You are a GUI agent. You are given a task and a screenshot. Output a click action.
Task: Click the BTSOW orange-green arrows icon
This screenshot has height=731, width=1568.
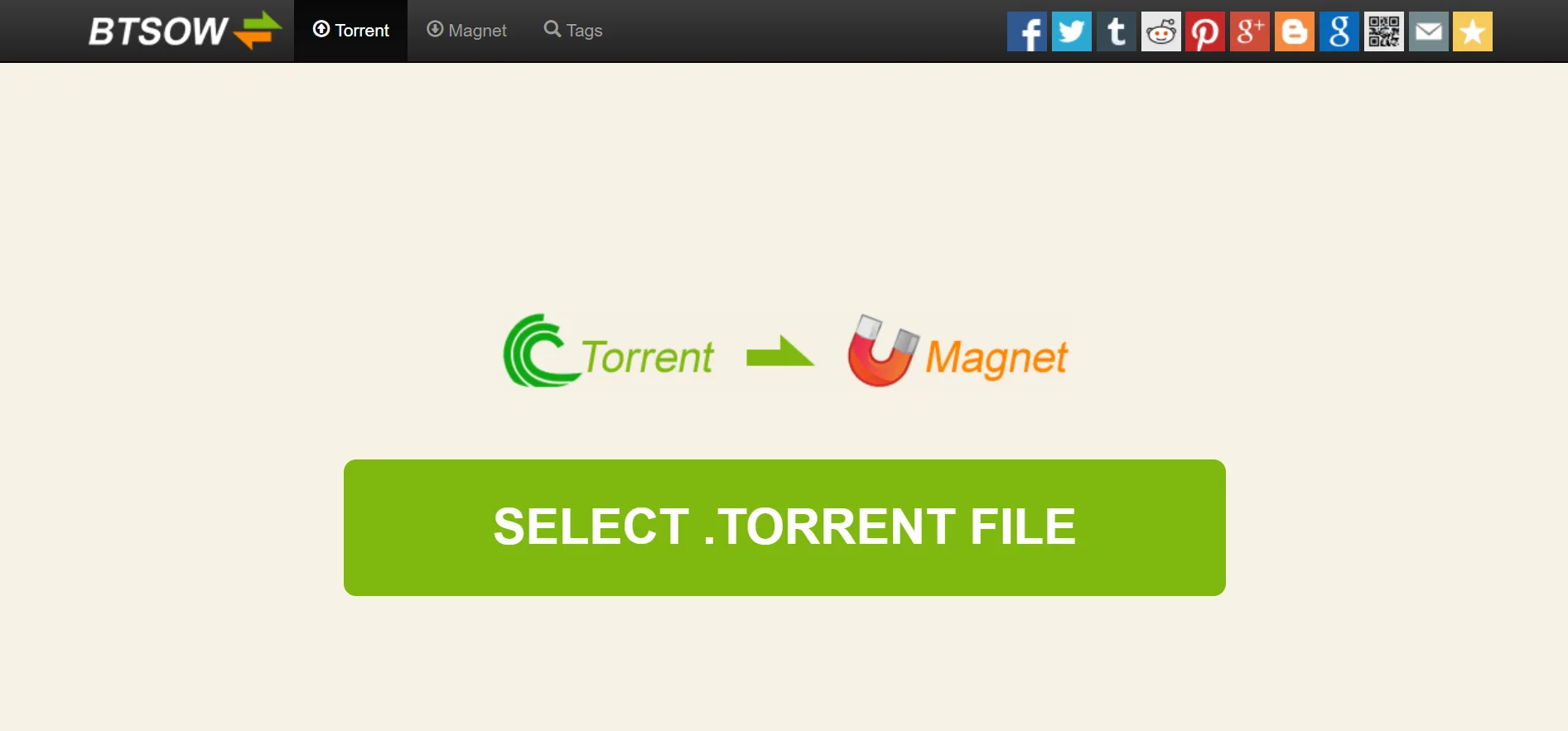[258, 31]
